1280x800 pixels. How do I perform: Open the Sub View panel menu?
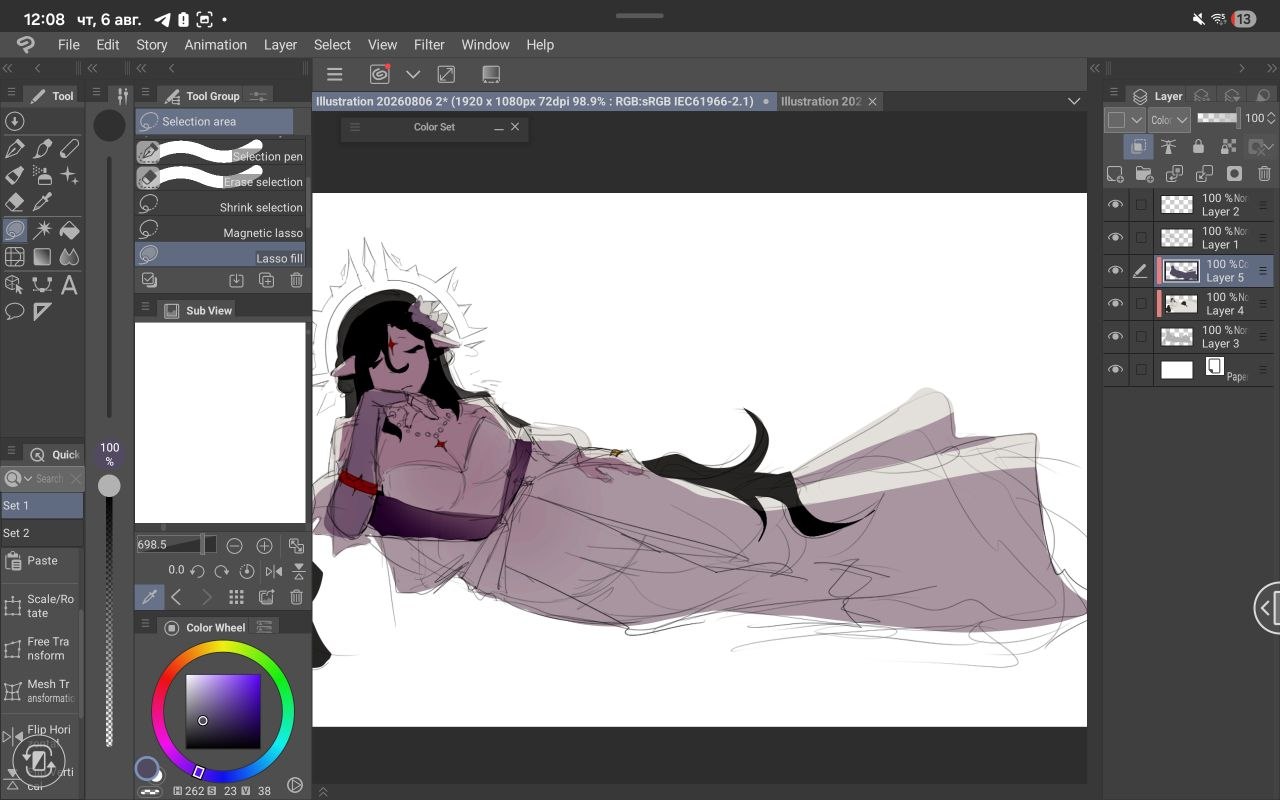[x=144, y=308]
